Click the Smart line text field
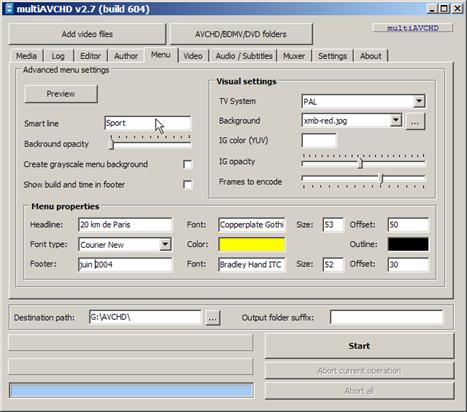The width and height of the screenshot is (467, 412). 148,123
